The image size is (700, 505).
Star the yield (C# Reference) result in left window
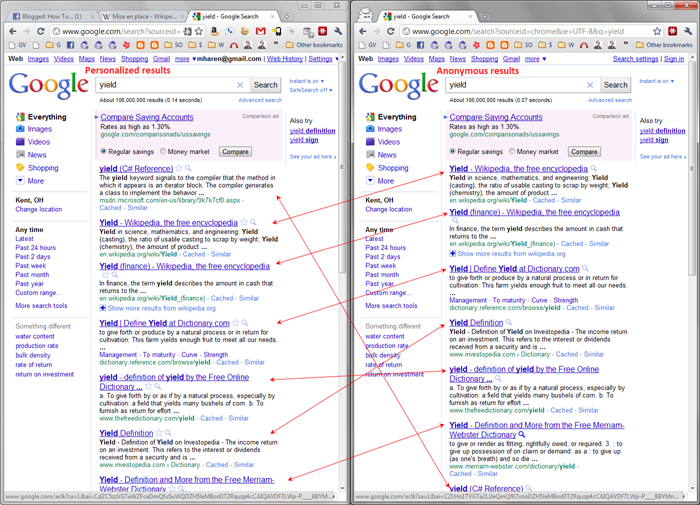[179, 168]
